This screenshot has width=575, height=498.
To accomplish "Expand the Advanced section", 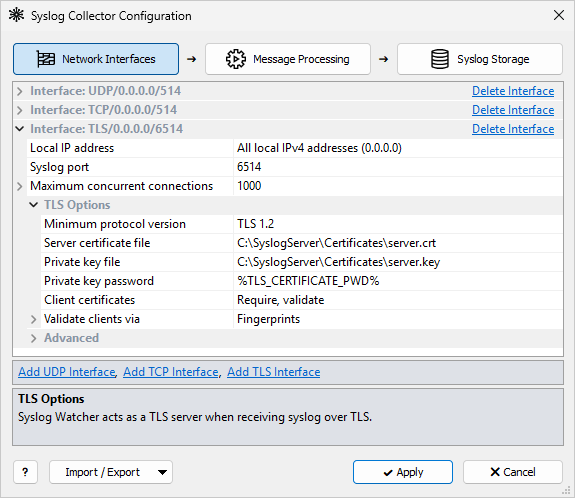I will point(34,338).
